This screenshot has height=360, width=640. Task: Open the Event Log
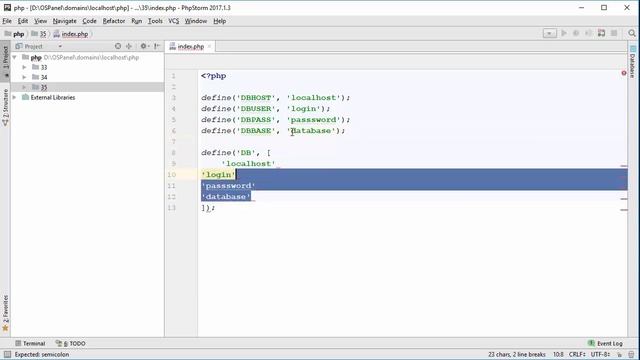click(x=605, y=343)
